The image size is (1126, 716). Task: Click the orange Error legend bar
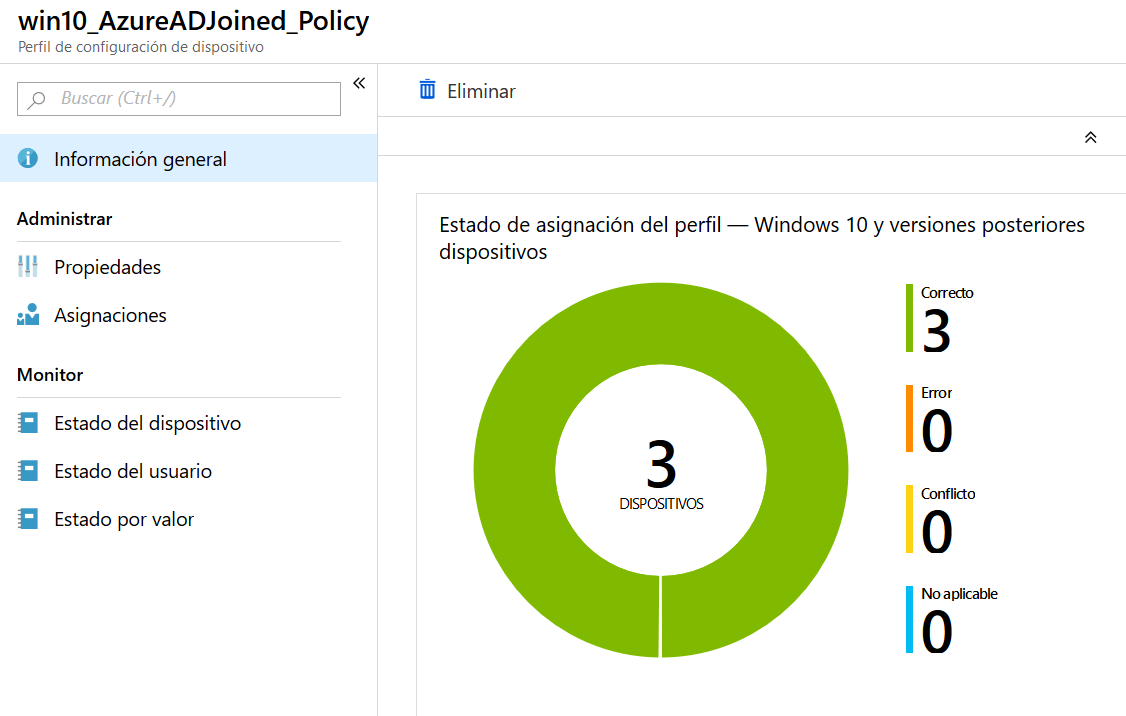coord(909,419)
